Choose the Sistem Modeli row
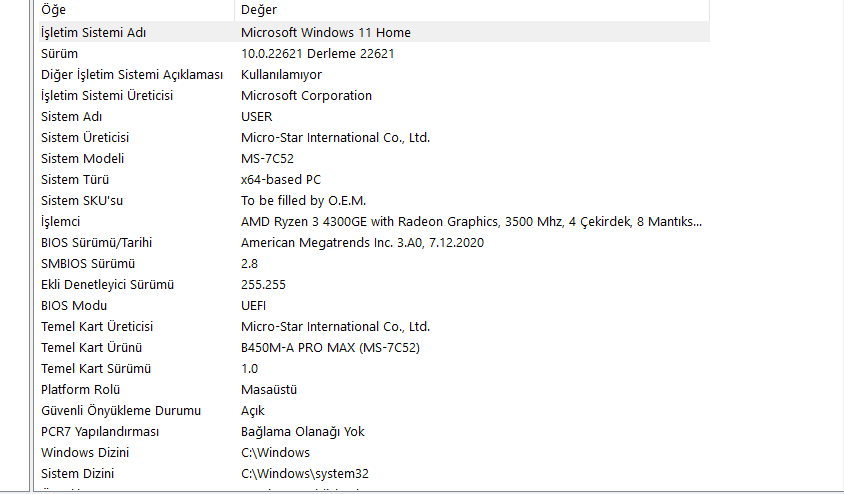Viewport: 844px width, 494px height. click(x=80, y=158)
